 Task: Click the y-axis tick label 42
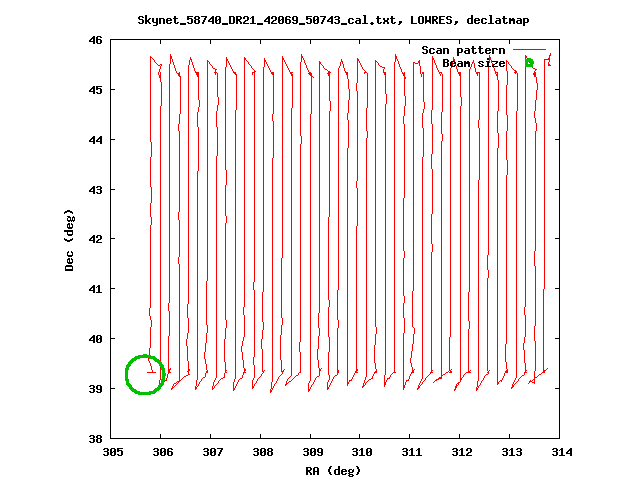pos(95,239)
